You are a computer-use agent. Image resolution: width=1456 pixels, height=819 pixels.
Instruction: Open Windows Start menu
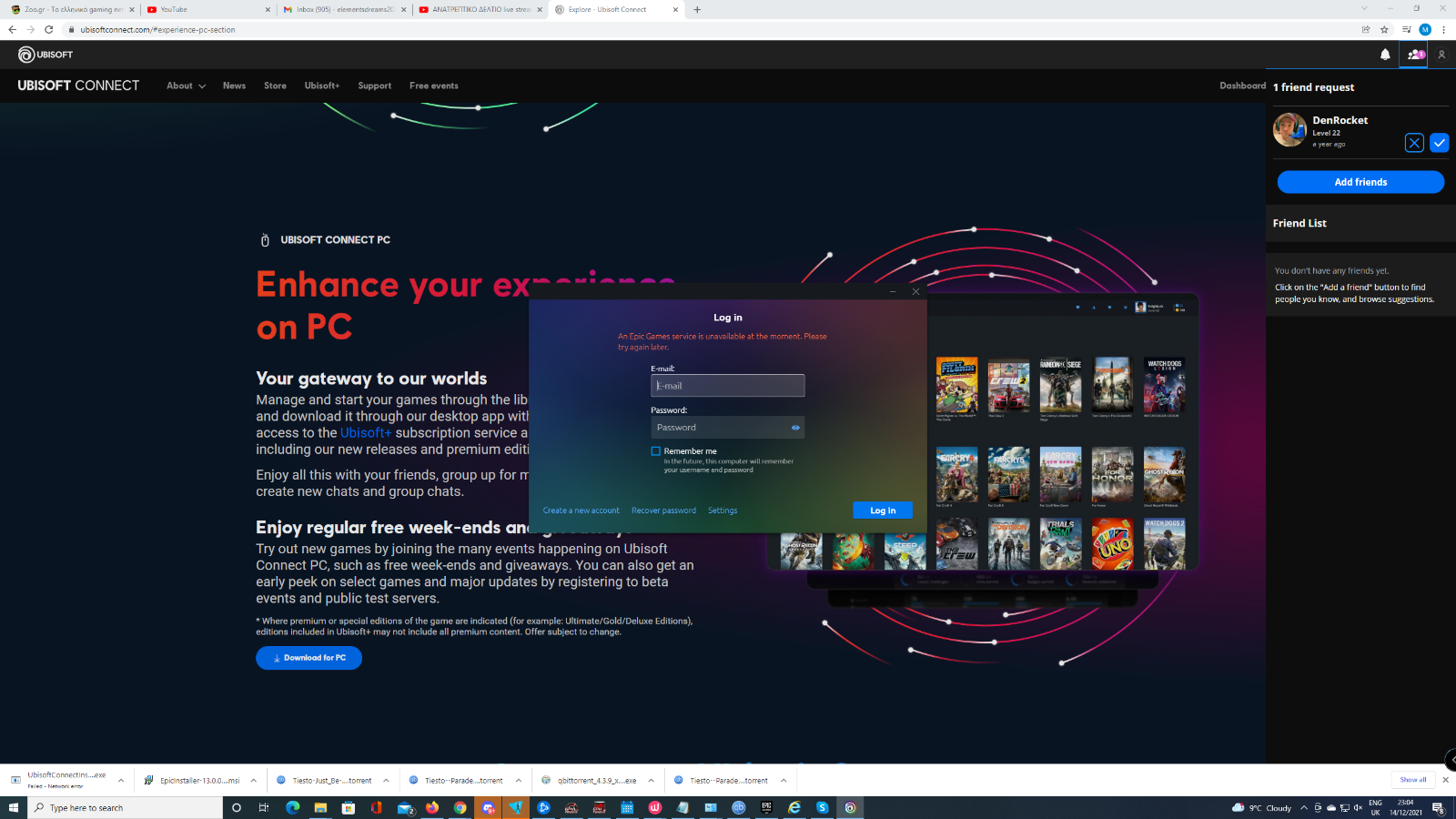14,807
